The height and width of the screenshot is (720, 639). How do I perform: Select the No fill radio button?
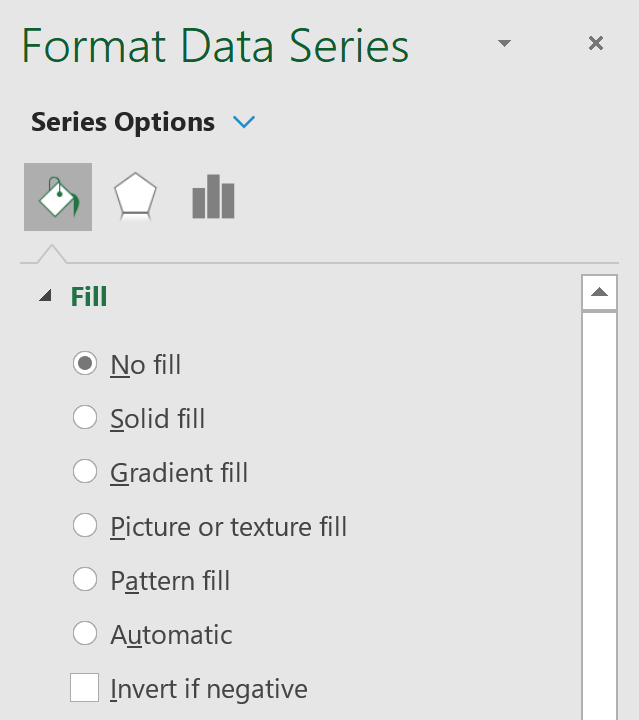tap(85, 364)
